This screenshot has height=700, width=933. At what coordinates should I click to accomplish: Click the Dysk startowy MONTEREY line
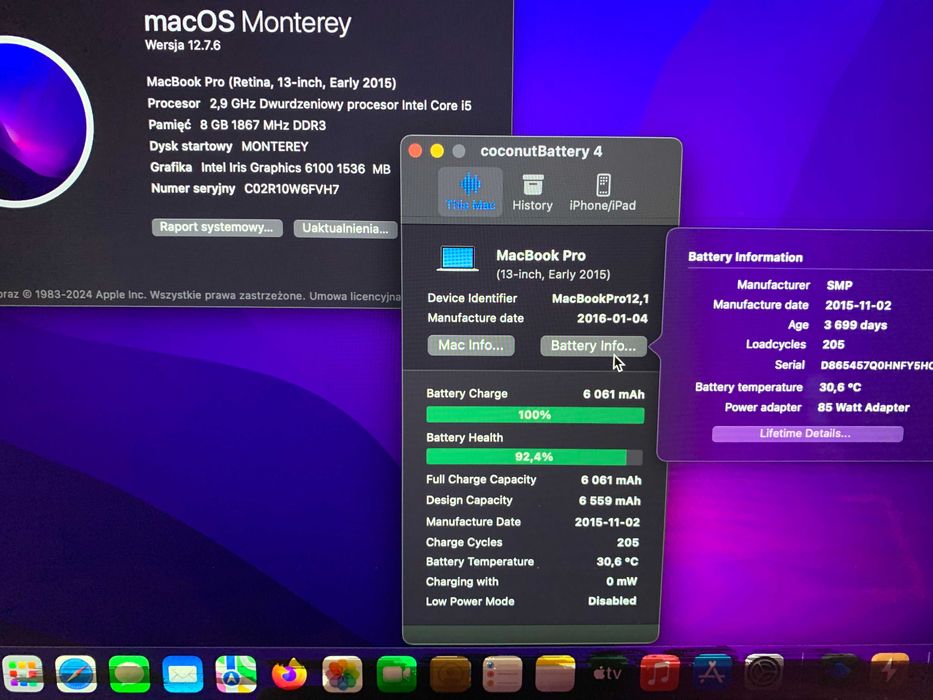(228, 146)
